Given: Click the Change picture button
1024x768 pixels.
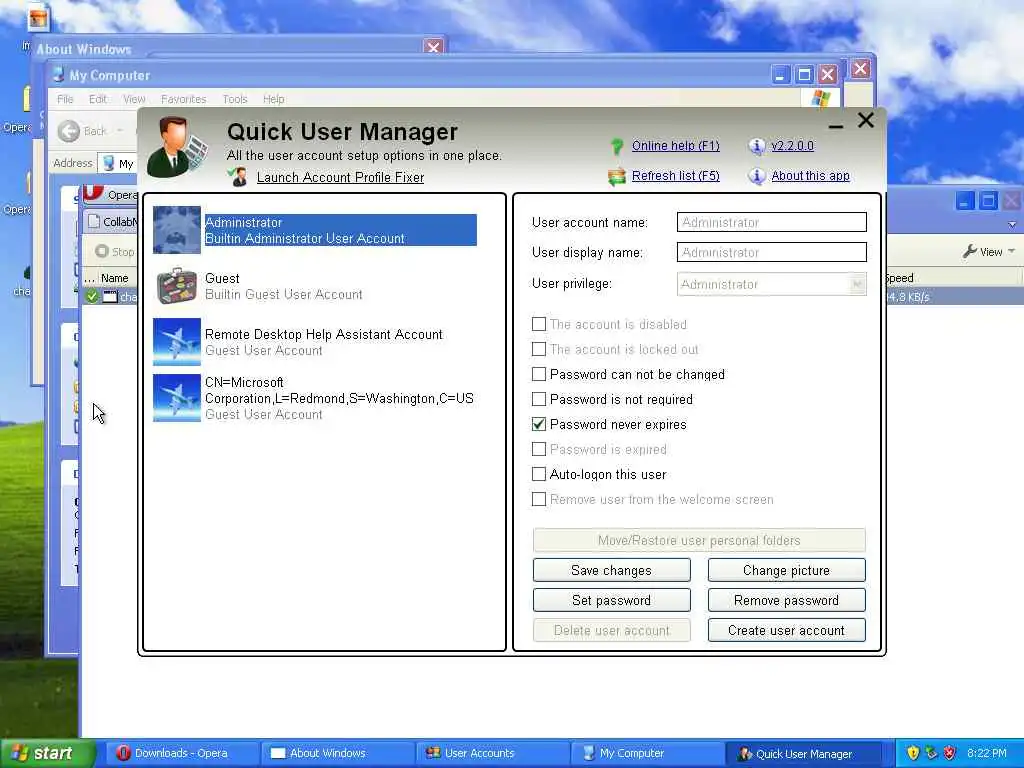Looking at the screenshot, I should tap(786, 570).
